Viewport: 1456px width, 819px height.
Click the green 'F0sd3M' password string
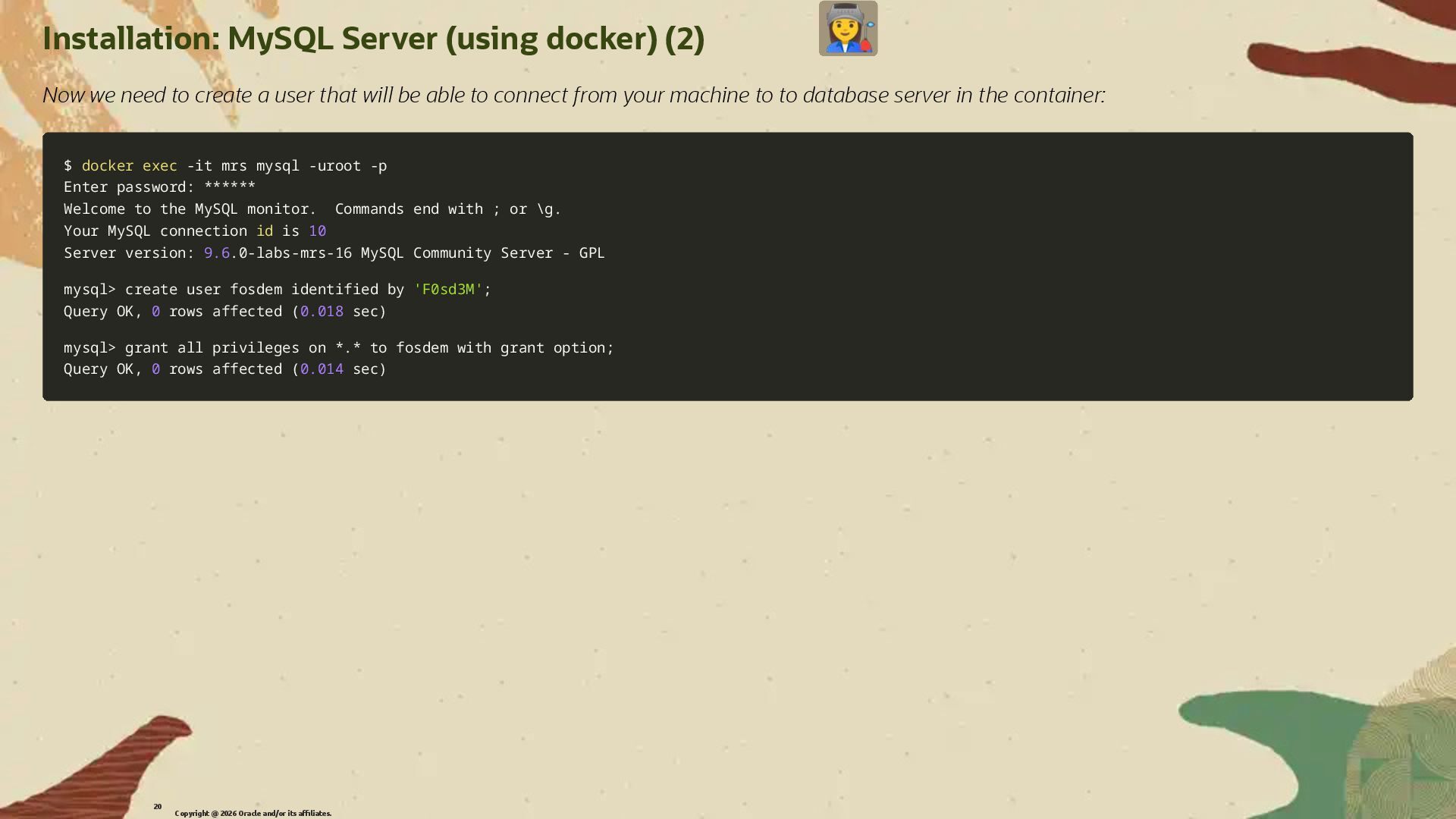(448, 290)
